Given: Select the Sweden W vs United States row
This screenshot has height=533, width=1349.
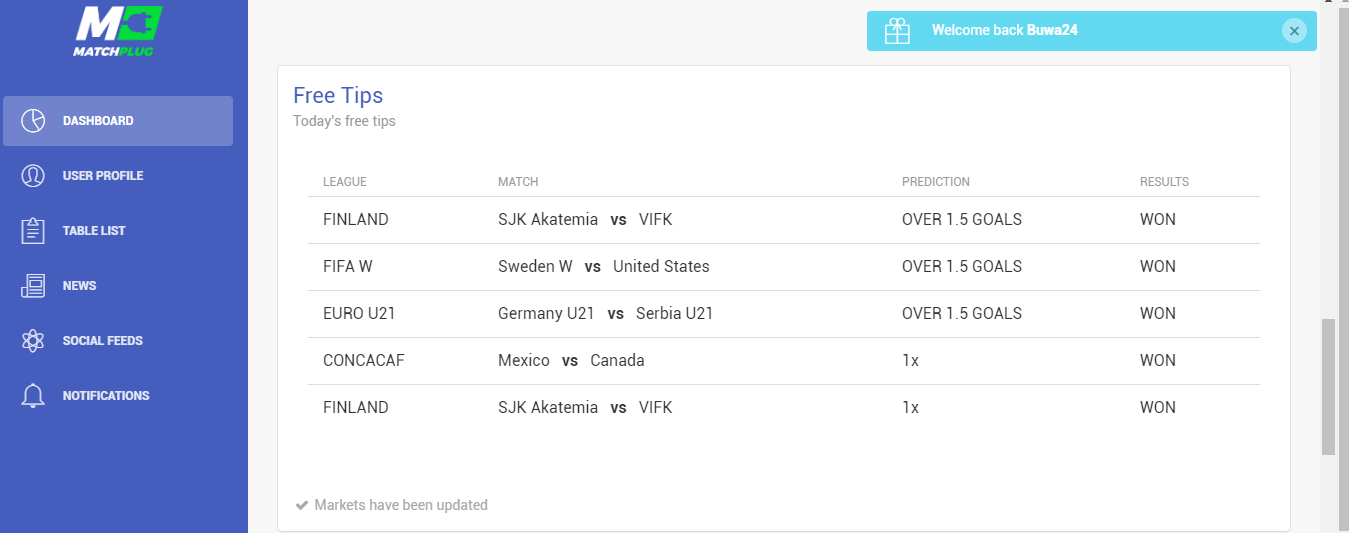Looking at the screenshot, I should click(x=784, y=267).
